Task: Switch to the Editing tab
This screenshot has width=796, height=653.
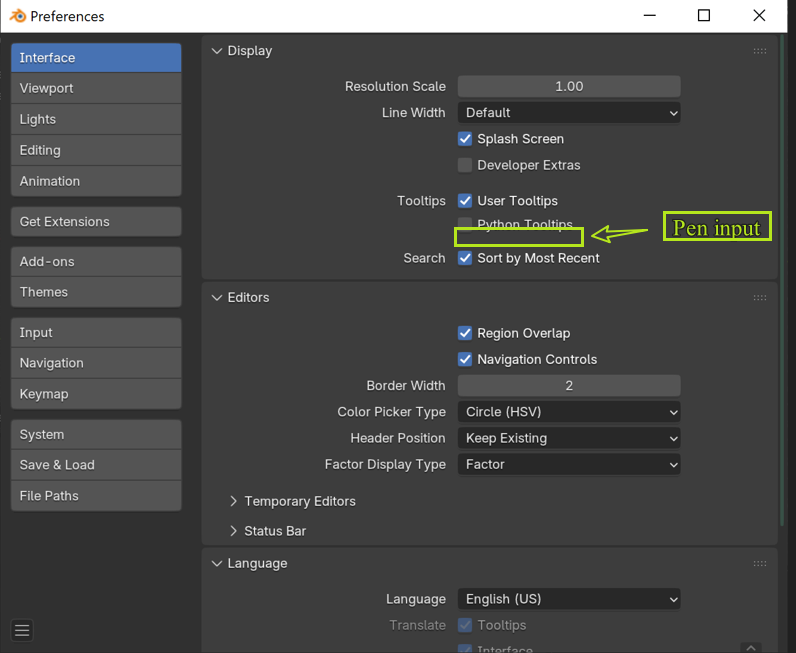Action: point(96,150)
